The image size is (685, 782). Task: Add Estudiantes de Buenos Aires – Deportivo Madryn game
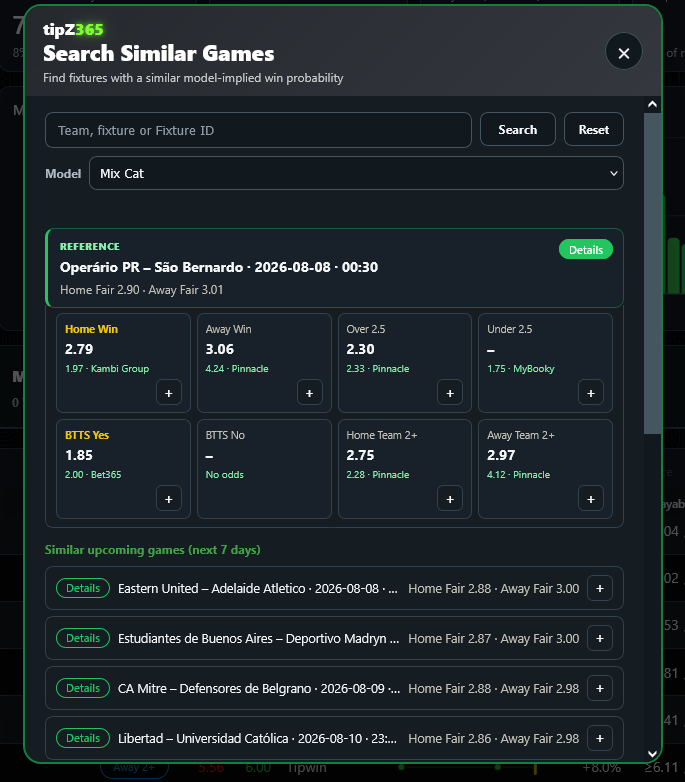tap(600, 638)
